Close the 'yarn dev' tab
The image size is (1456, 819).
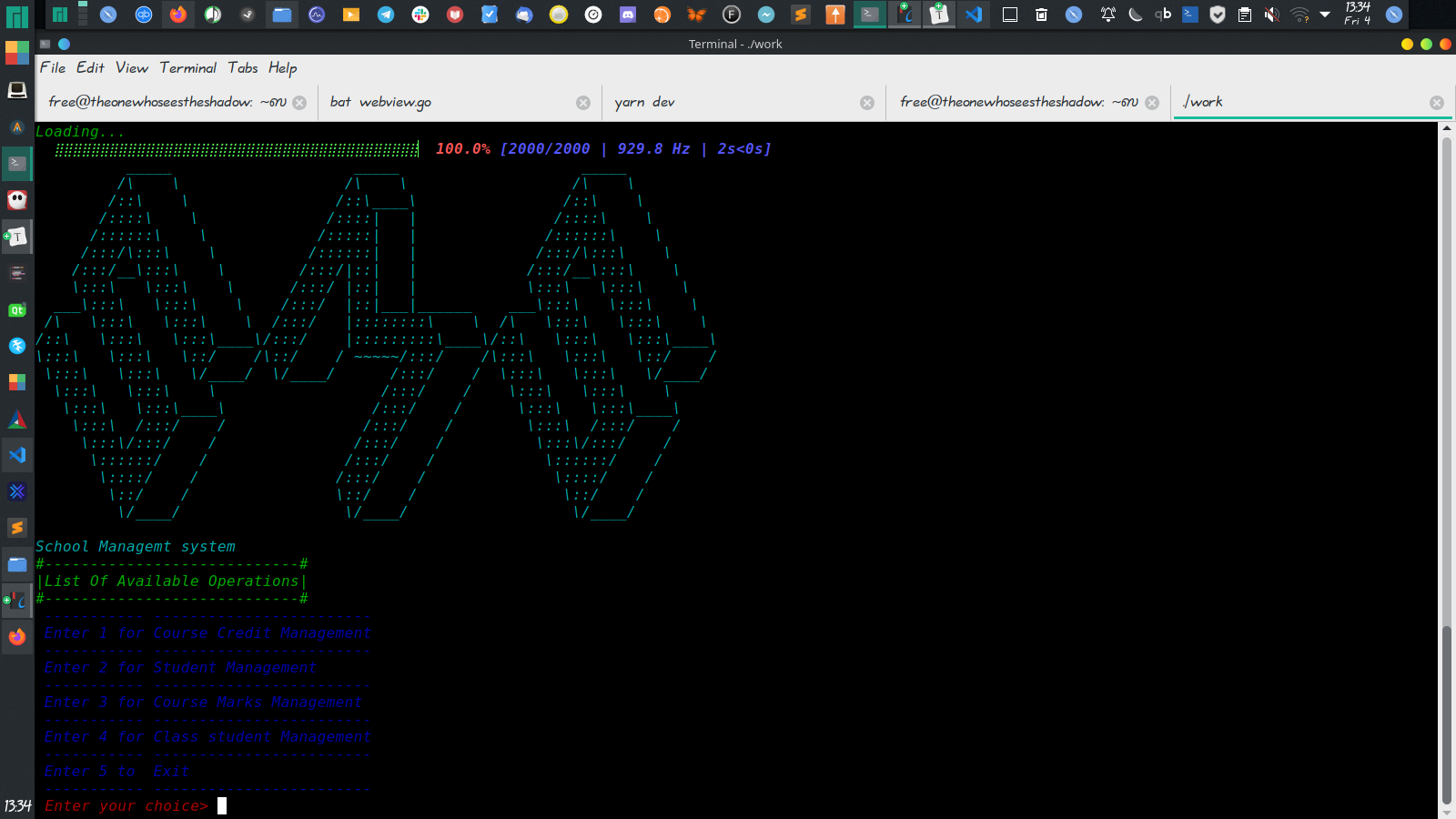(867, 103)
